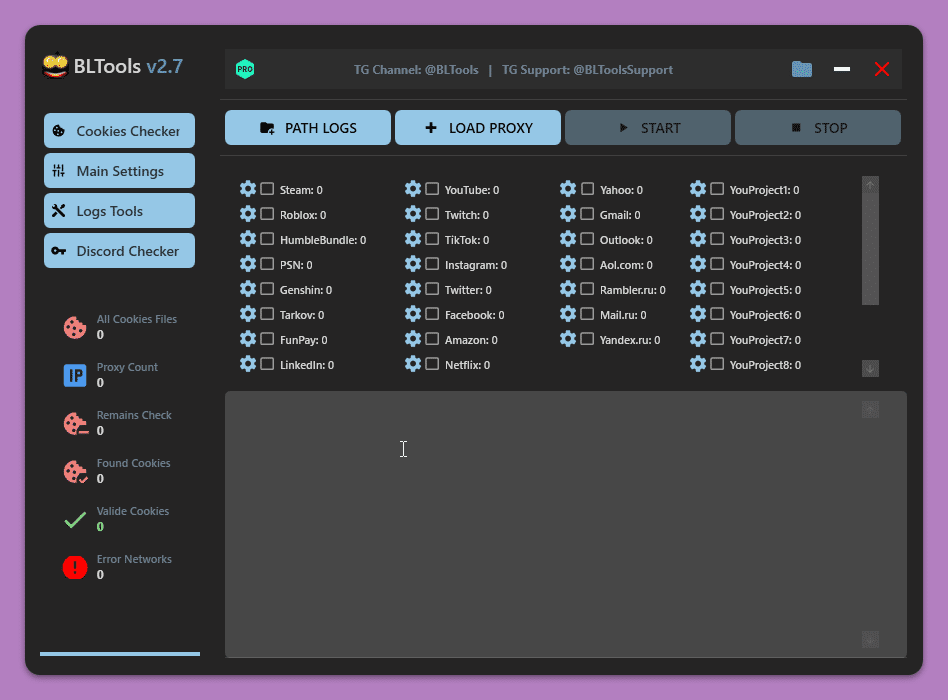Toggle the YouProject5 checkbox
Screen dimensions: 948x700
717,289
